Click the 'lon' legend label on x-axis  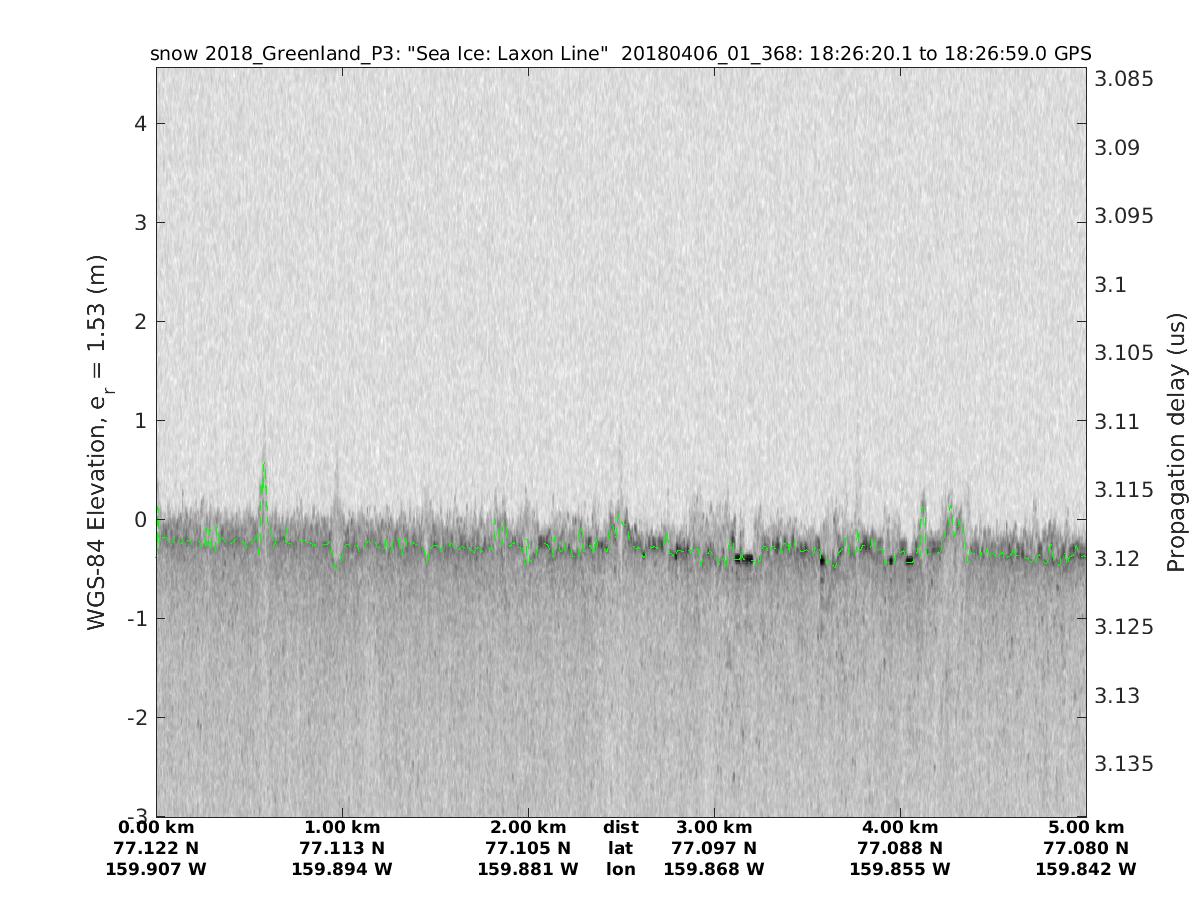click(x=620, y=869)
